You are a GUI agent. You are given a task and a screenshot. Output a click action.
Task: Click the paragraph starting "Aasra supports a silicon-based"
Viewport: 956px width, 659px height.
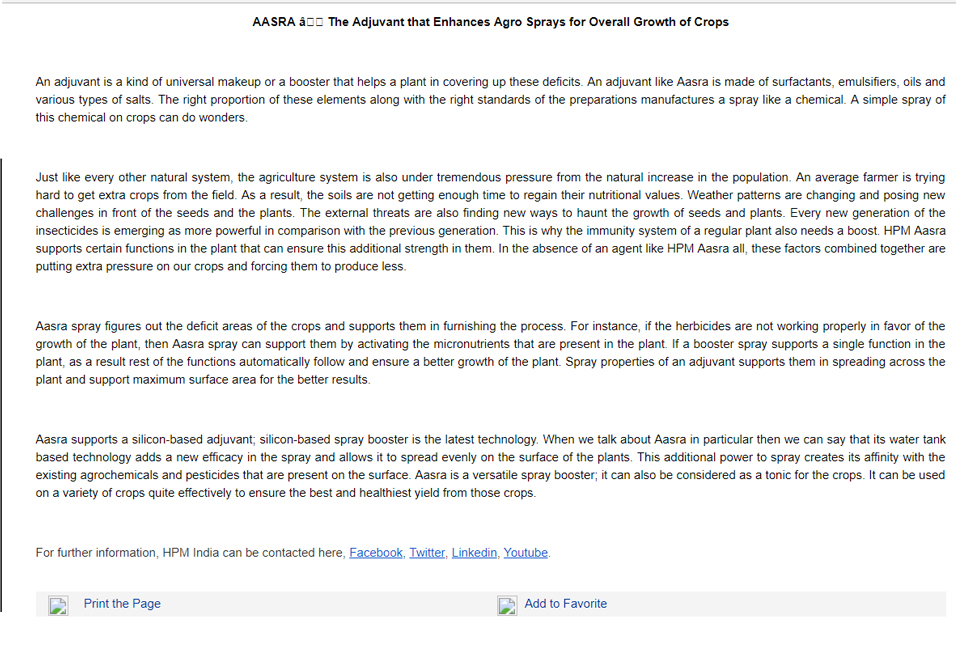pyautogui.click(x=490, y=466)
